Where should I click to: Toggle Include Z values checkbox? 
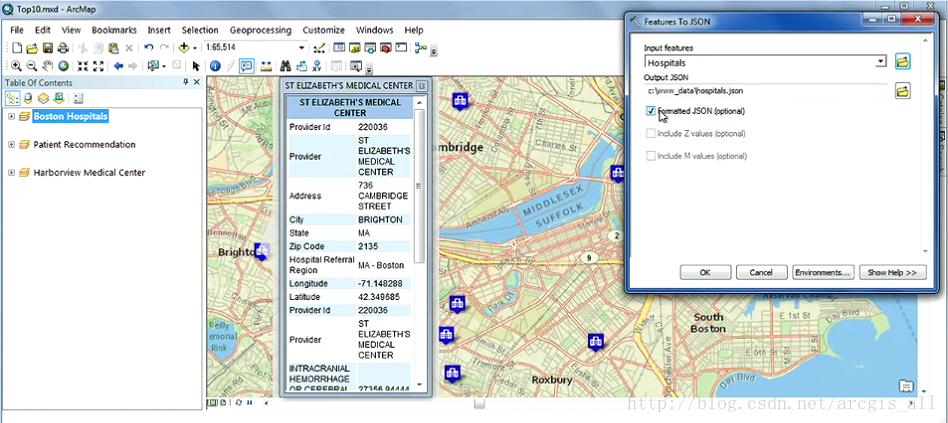[x=651, y=133]
